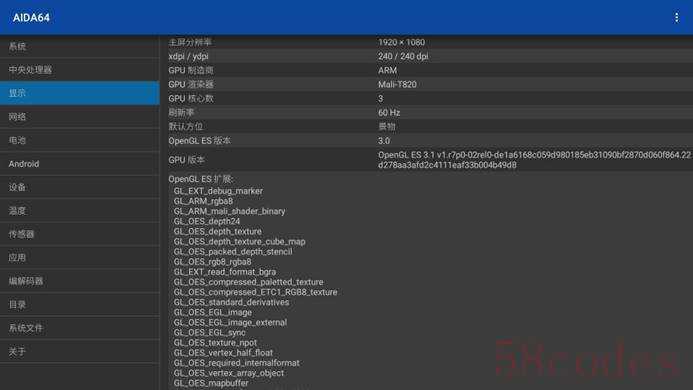Select the GL_OES_depth_texture extension line
The height and width of the screenshot is (390, 693).
[217, 231]
